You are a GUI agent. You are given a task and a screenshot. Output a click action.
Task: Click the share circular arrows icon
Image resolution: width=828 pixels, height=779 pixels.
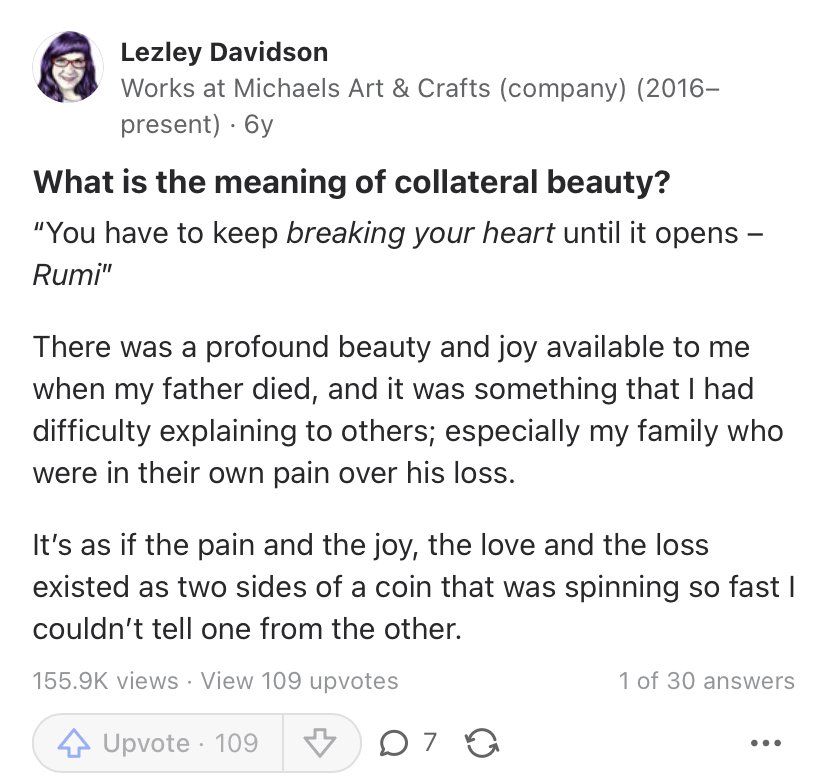click(x=482, y=743)
